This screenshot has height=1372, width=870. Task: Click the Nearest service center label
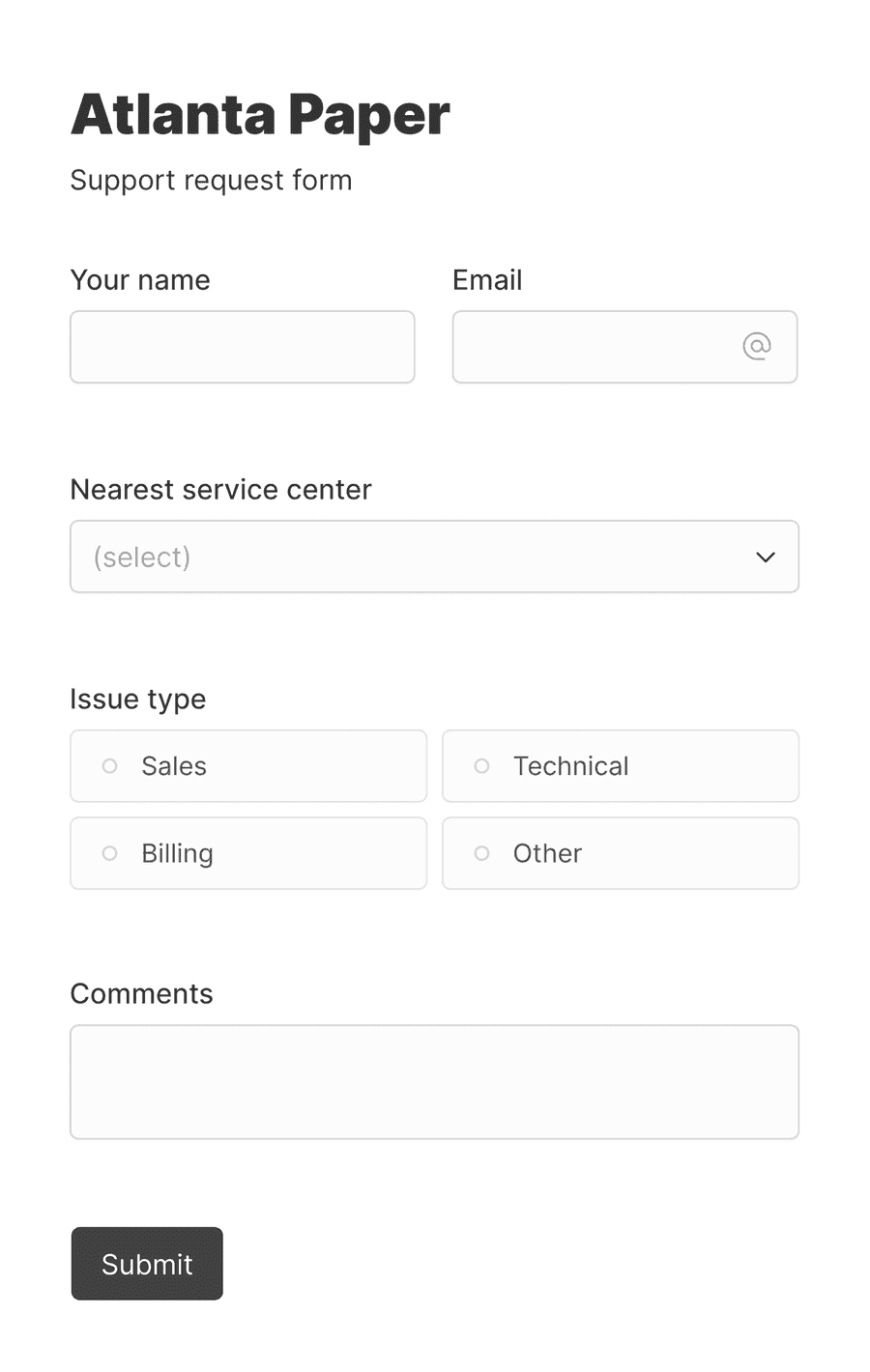pyautogui.click(x=220, y=490)
